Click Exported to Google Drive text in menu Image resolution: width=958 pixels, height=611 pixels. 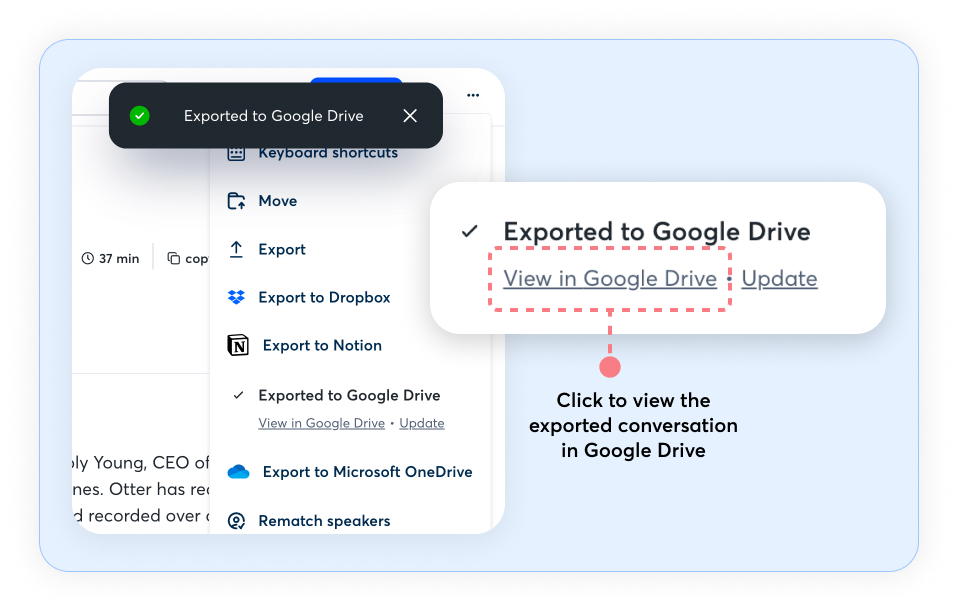pos(349,395)
